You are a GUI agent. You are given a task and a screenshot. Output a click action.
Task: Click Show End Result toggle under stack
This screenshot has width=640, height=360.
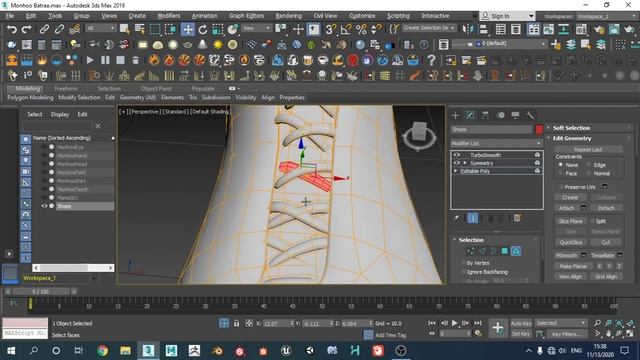coord(473,218)
